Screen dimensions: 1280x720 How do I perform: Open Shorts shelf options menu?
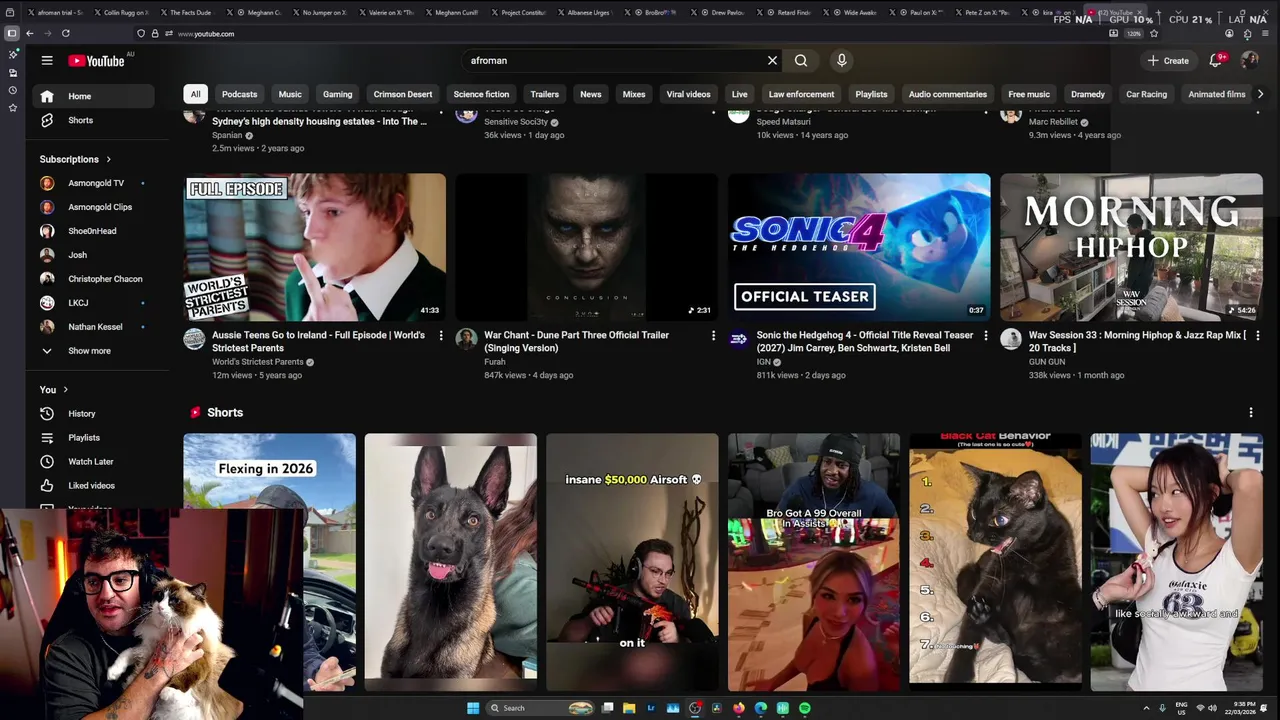[x=1250, y=412]
